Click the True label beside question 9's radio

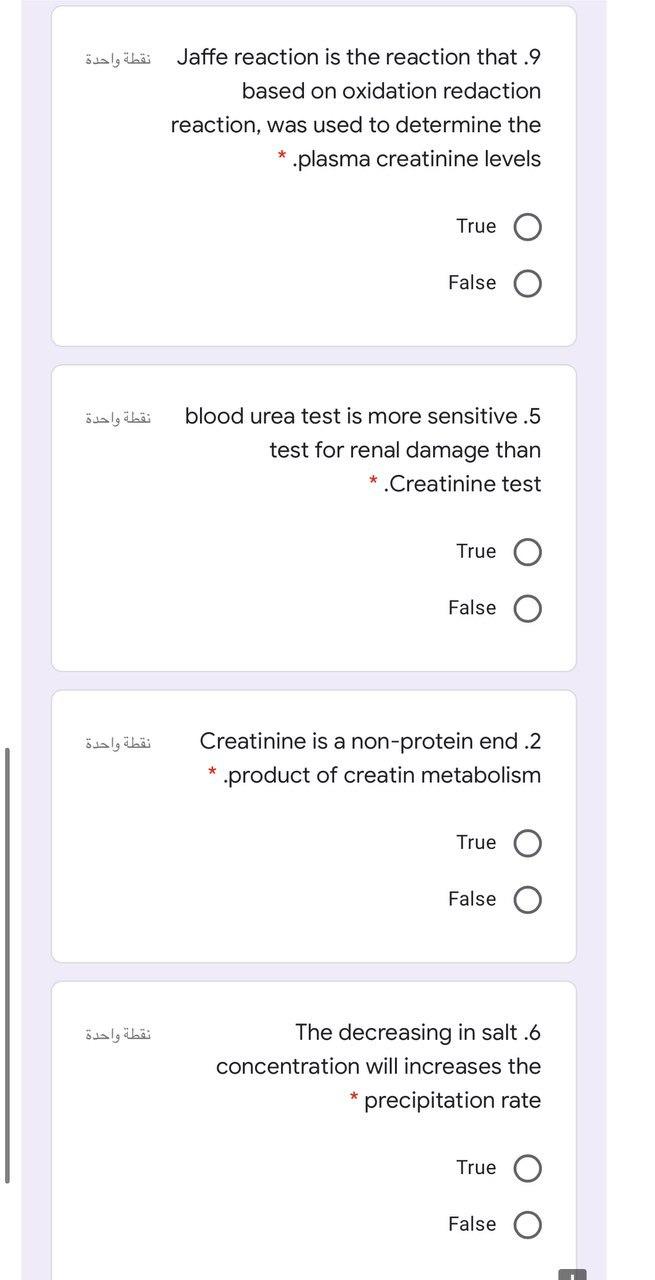[x=477, y=226]
